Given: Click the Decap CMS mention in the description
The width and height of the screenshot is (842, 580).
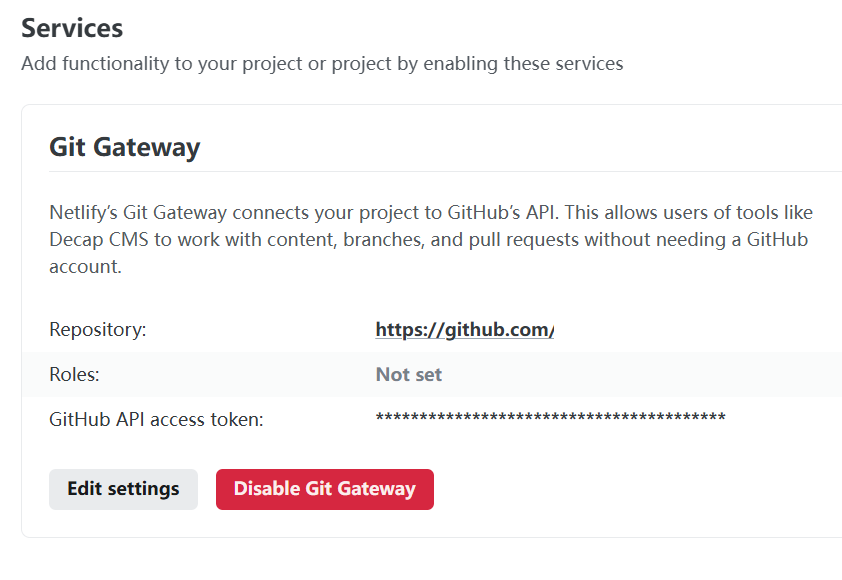Looking at the screenshot, I should click(90, 239).
